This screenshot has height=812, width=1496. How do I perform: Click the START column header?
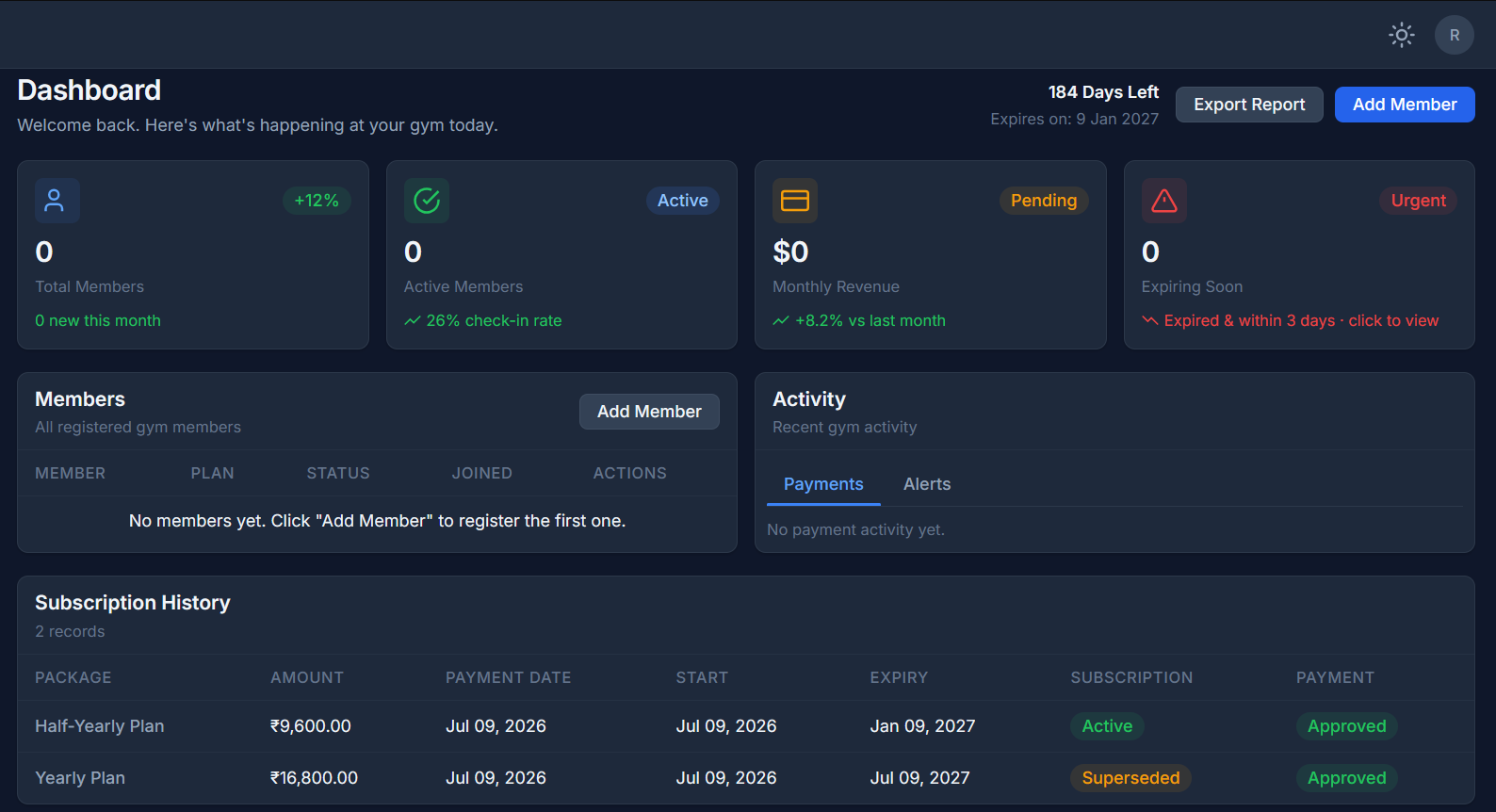(702, 677)
